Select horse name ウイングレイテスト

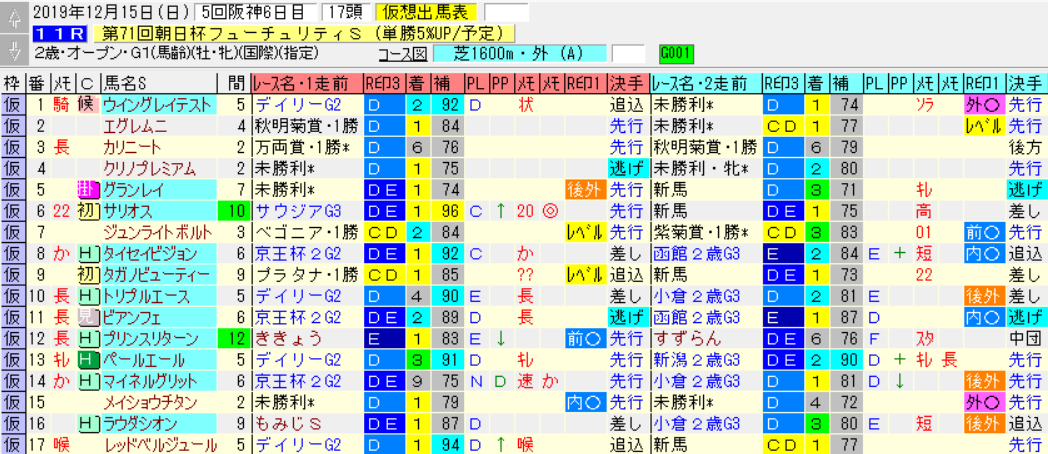(x=158, y=104)
